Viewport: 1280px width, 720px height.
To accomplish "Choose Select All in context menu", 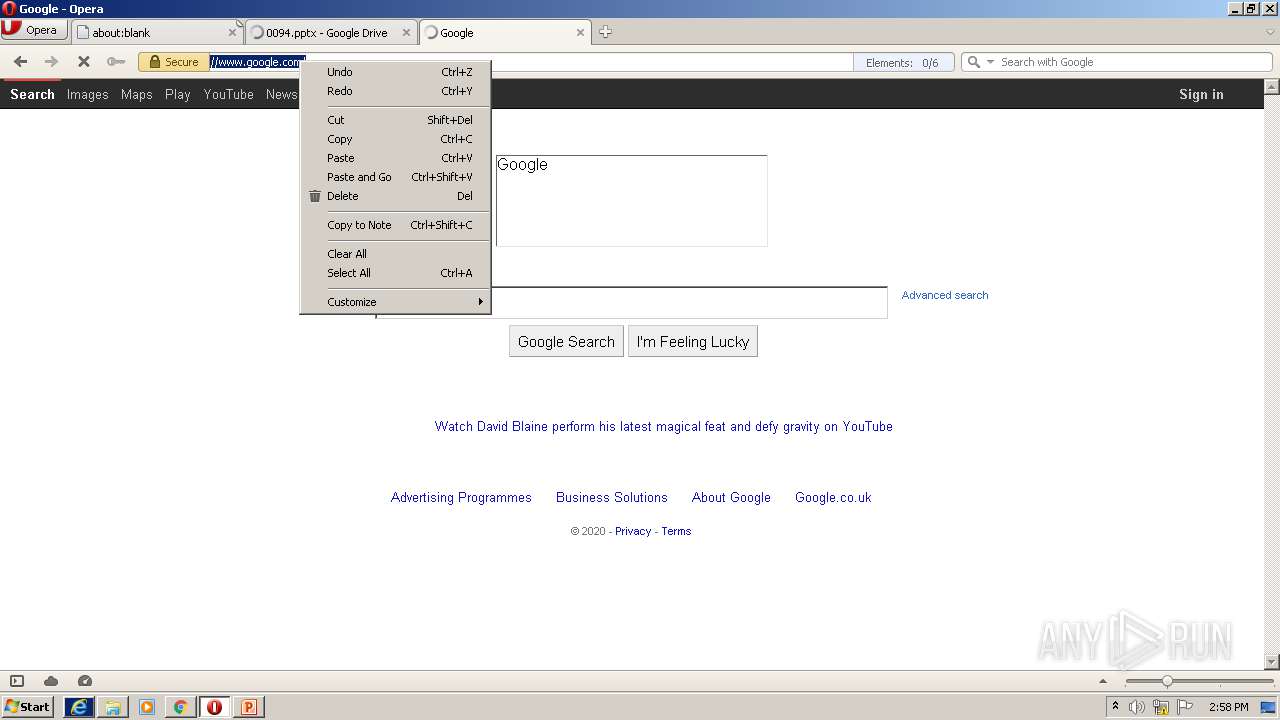I will tap(395, 273).
